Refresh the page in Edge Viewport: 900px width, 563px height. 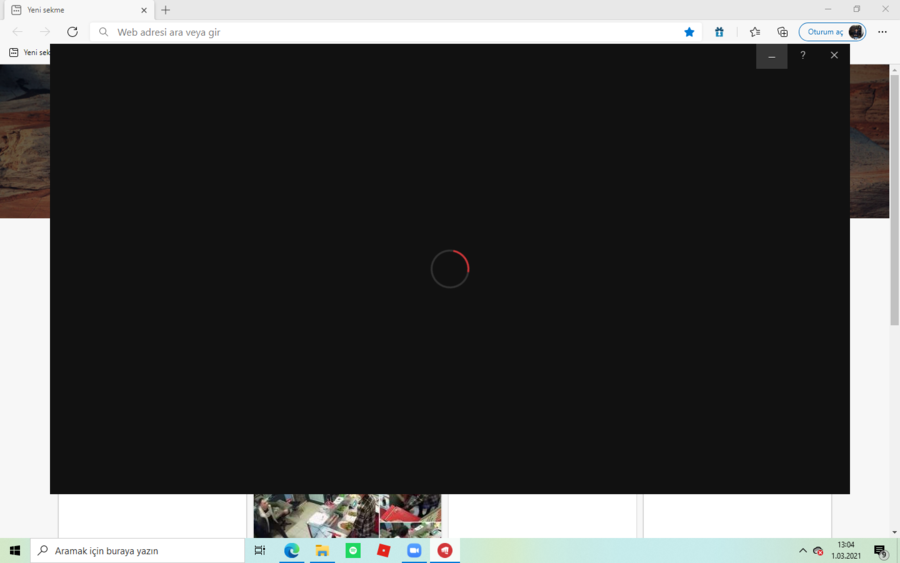72,32
